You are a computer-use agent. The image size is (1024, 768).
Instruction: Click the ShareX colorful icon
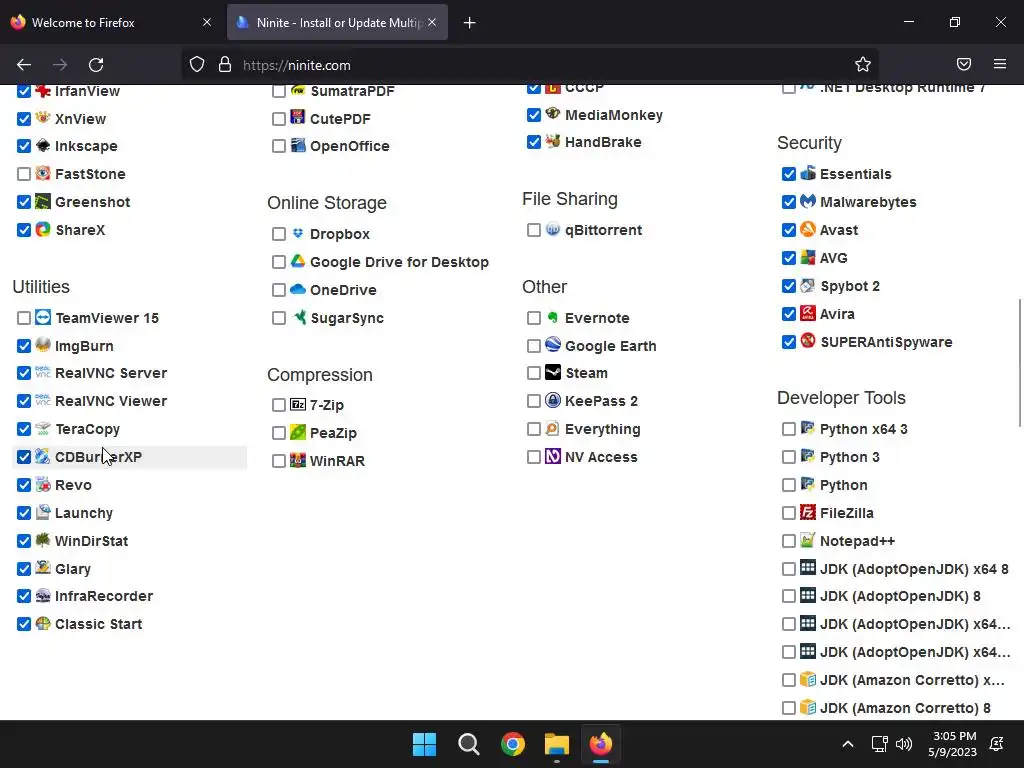coord(42,230)
